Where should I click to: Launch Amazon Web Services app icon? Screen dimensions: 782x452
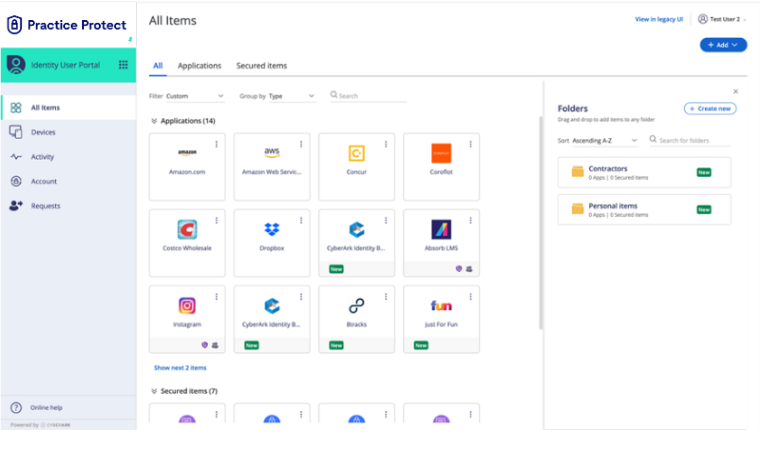272,152
